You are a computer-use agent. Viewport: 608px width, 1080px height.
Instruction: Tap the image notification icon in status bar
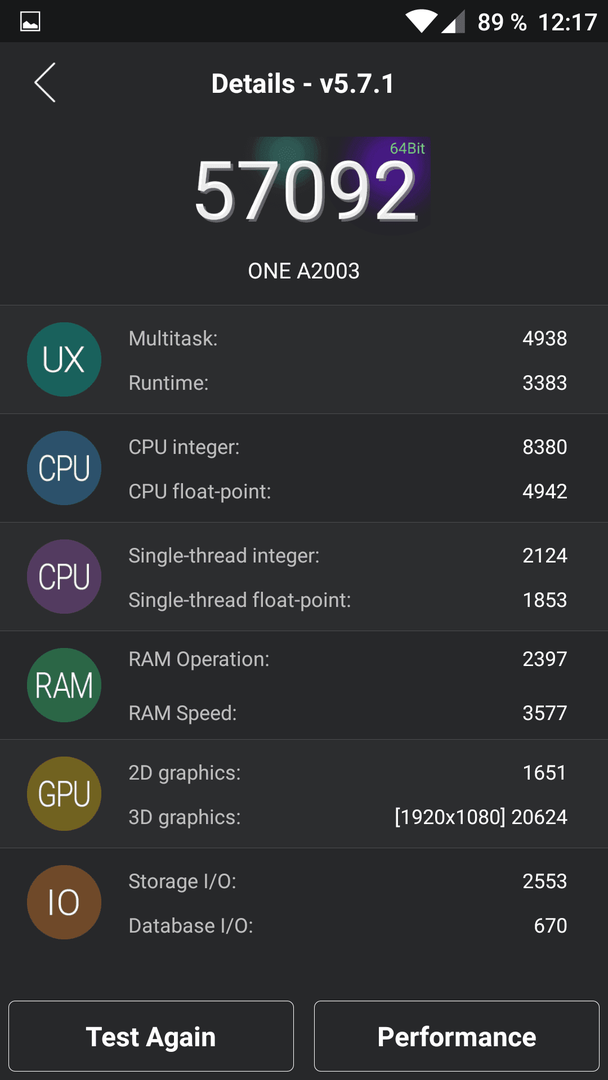tap(30, 22)
